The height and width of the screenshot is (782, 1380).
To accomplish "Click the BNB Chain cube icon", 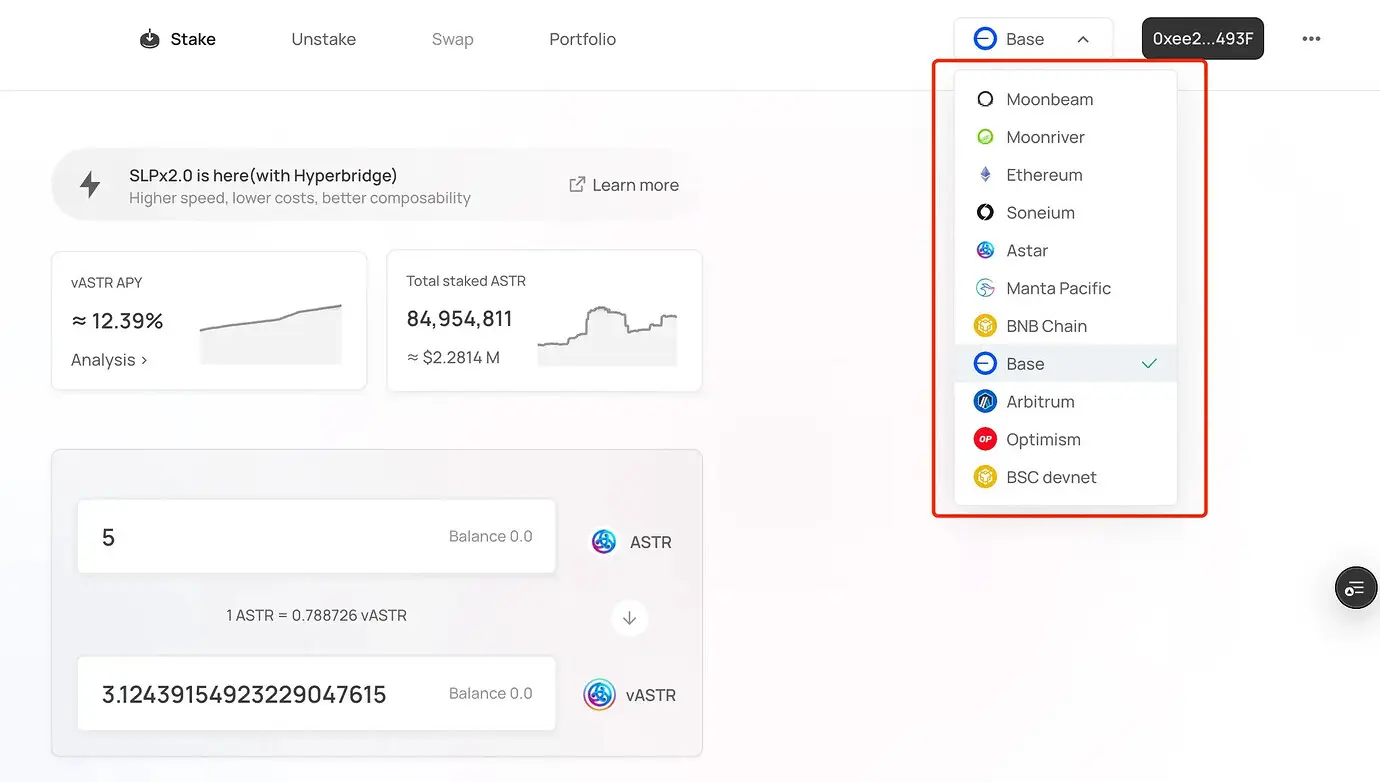I will coord(985,326).
